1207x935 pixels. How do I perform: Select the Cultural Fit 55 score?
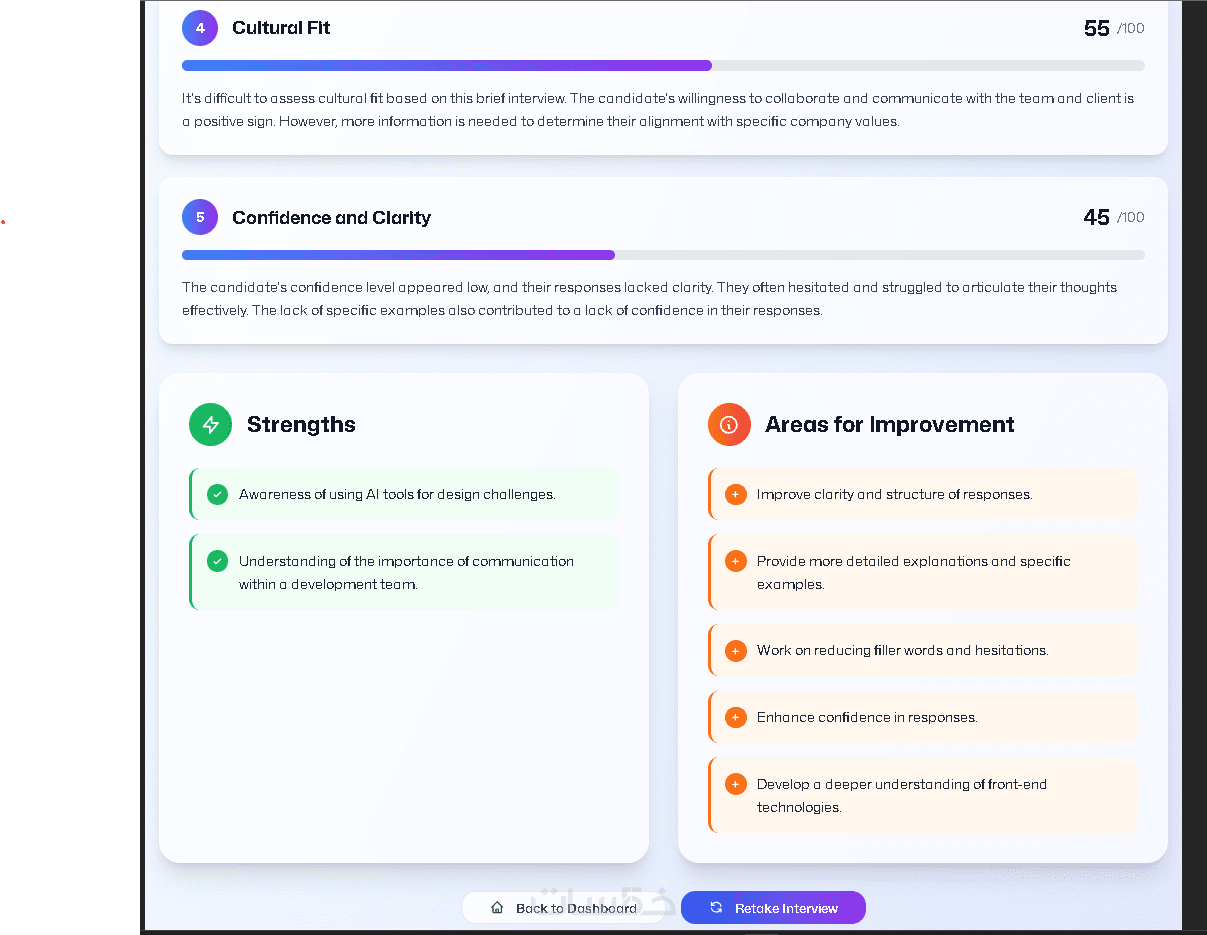pyautogui.click(x=1097, y=28)
